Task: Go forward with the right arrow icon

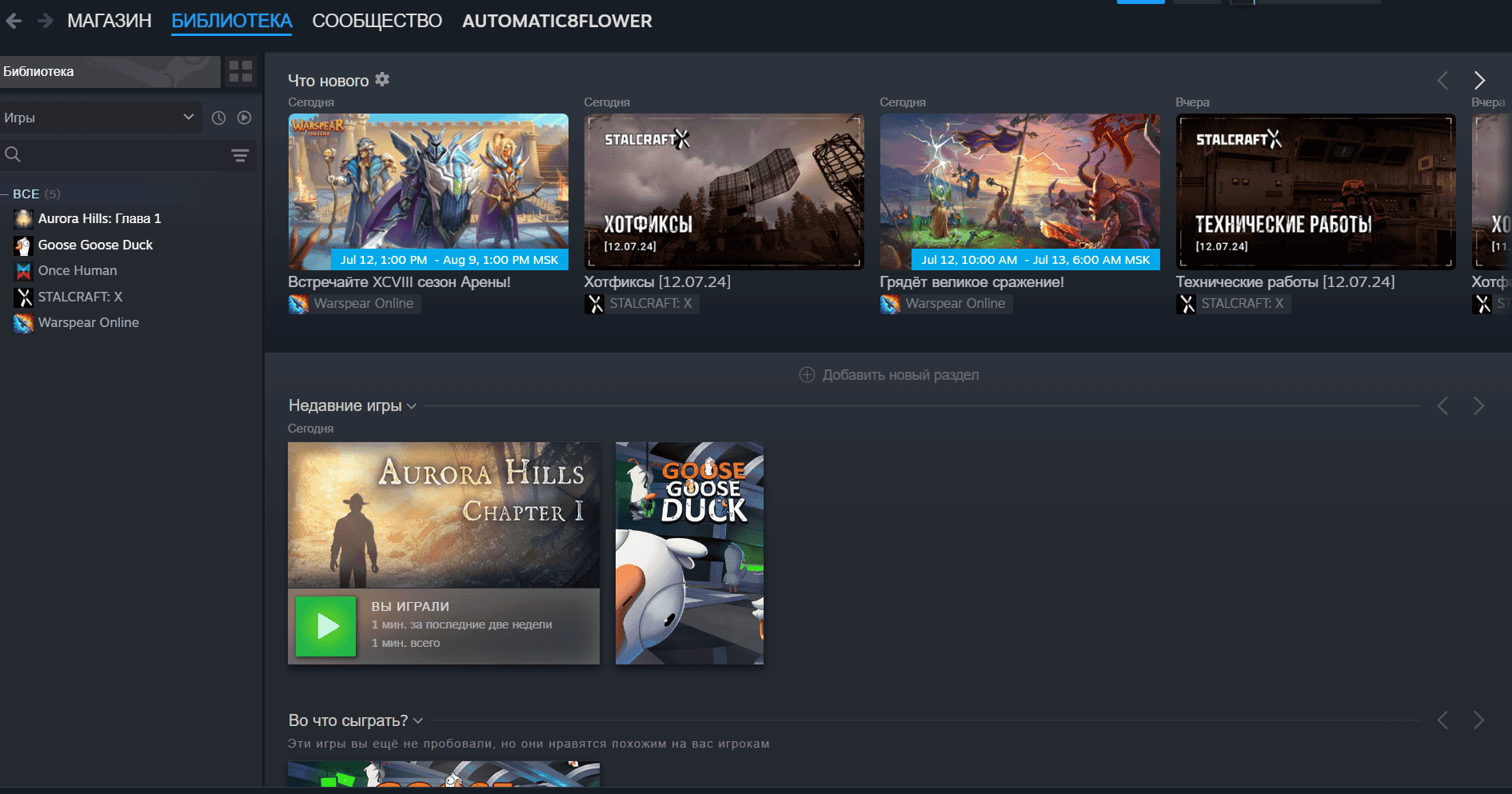Action: 45,21
